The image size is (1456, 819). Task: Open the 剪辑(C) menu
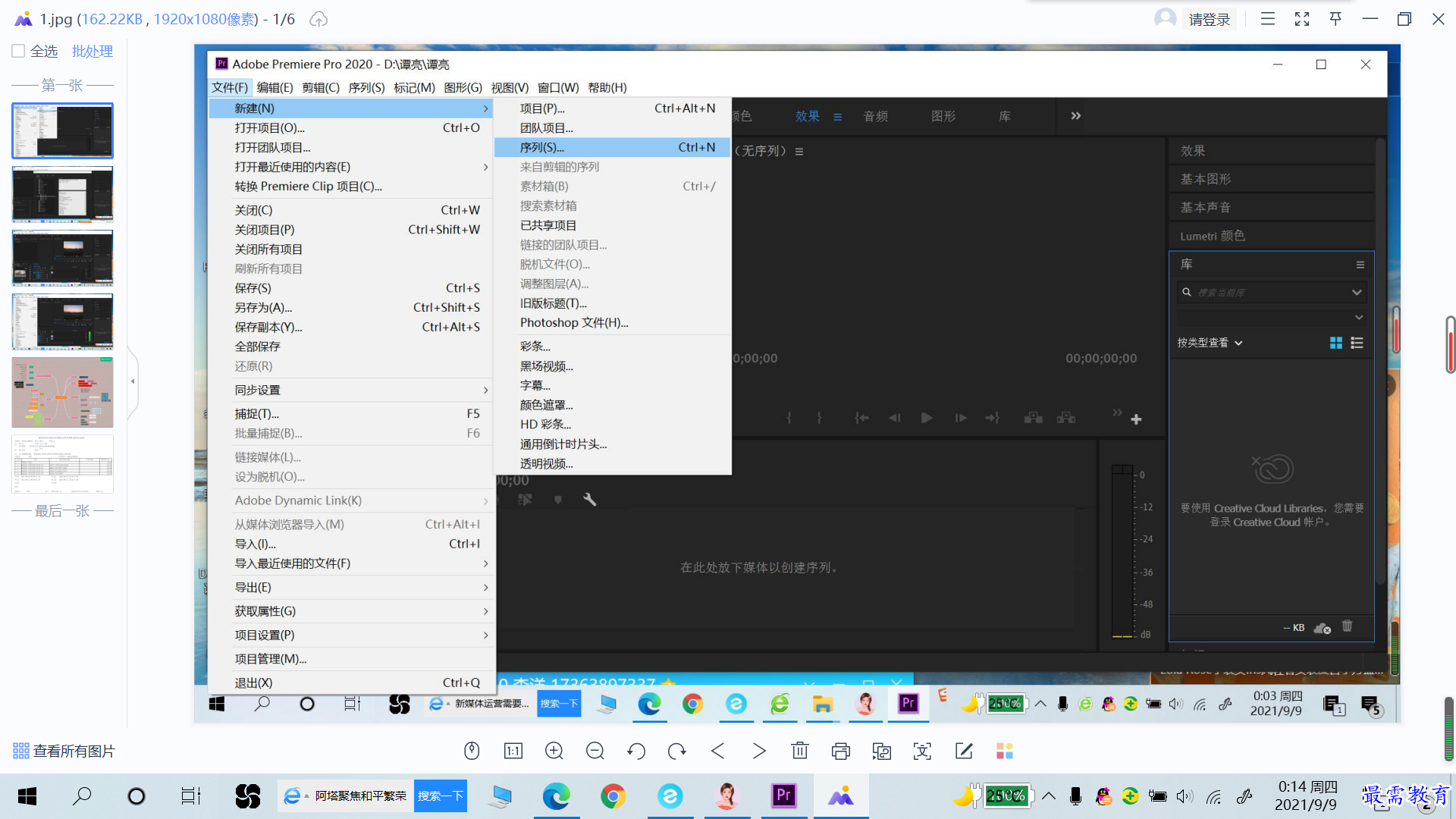point(320,87)
